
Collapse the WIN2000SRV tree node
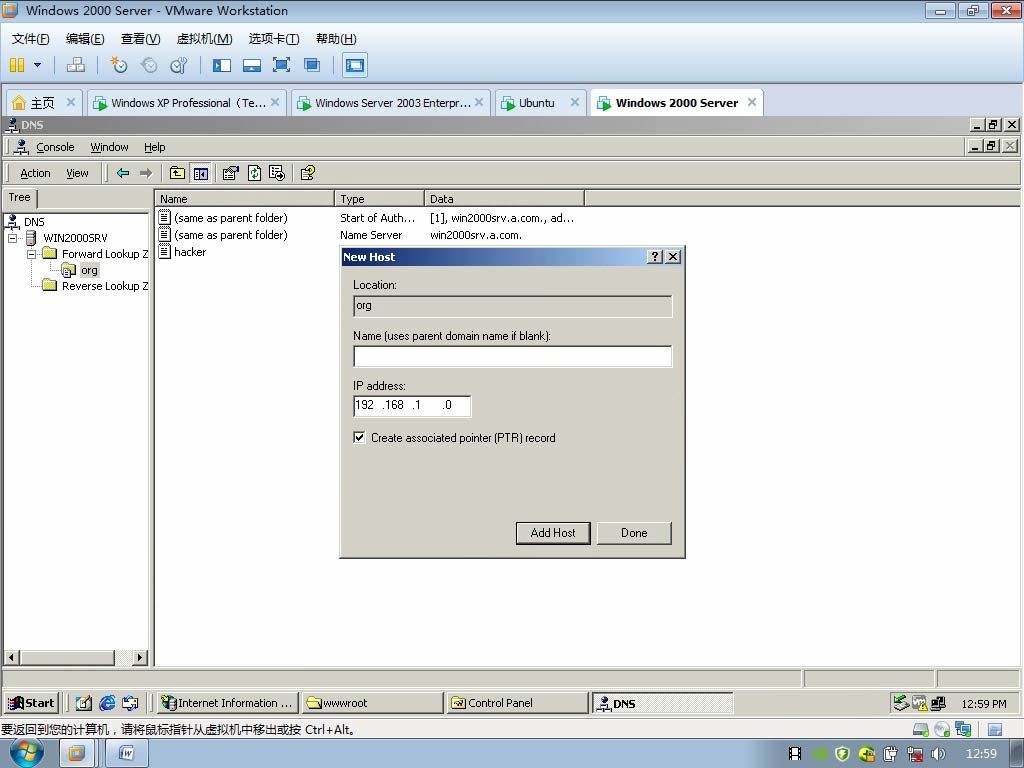[x=12, y=238]
